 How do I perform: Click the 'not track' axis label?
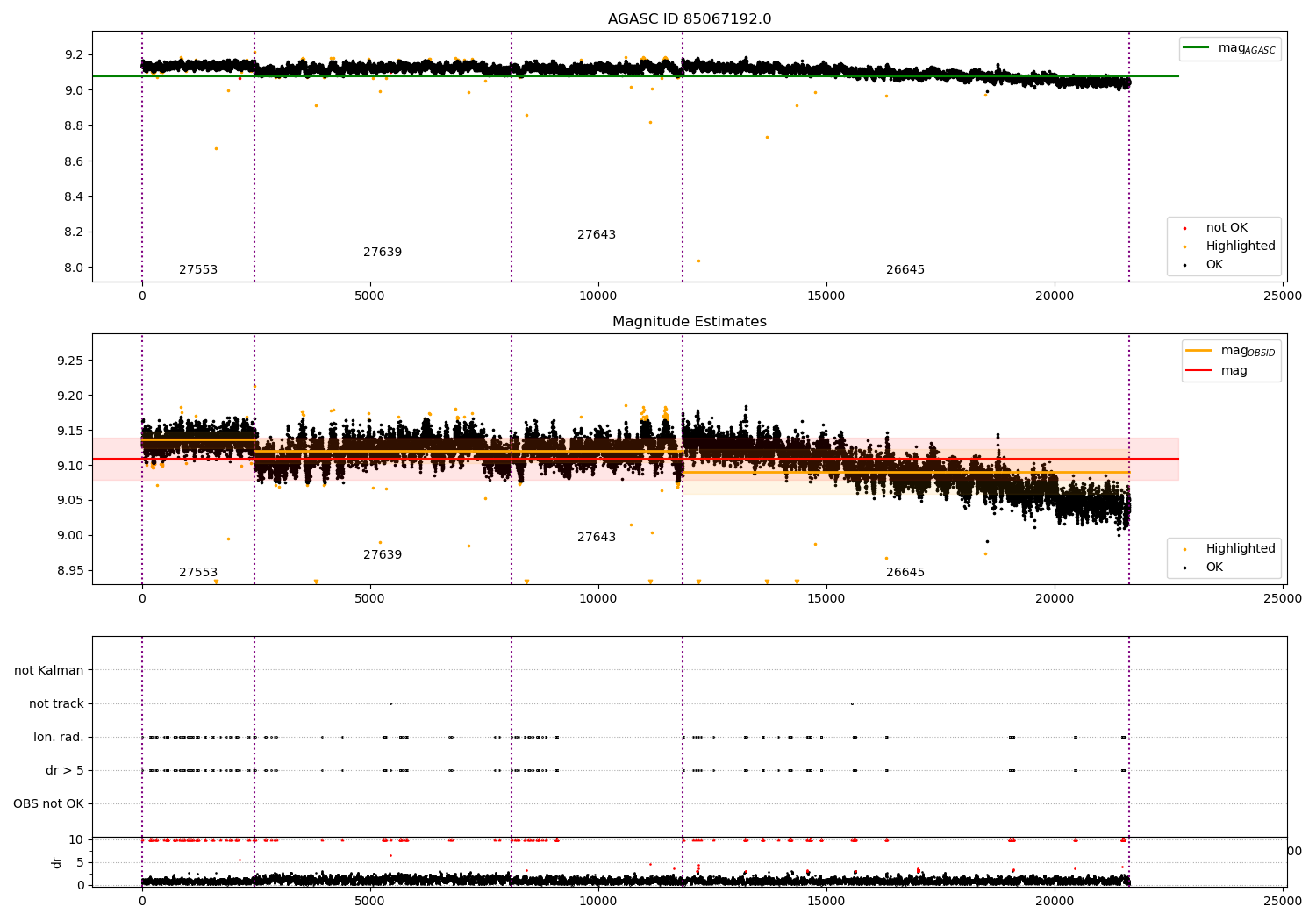click(x=56, y=704)
